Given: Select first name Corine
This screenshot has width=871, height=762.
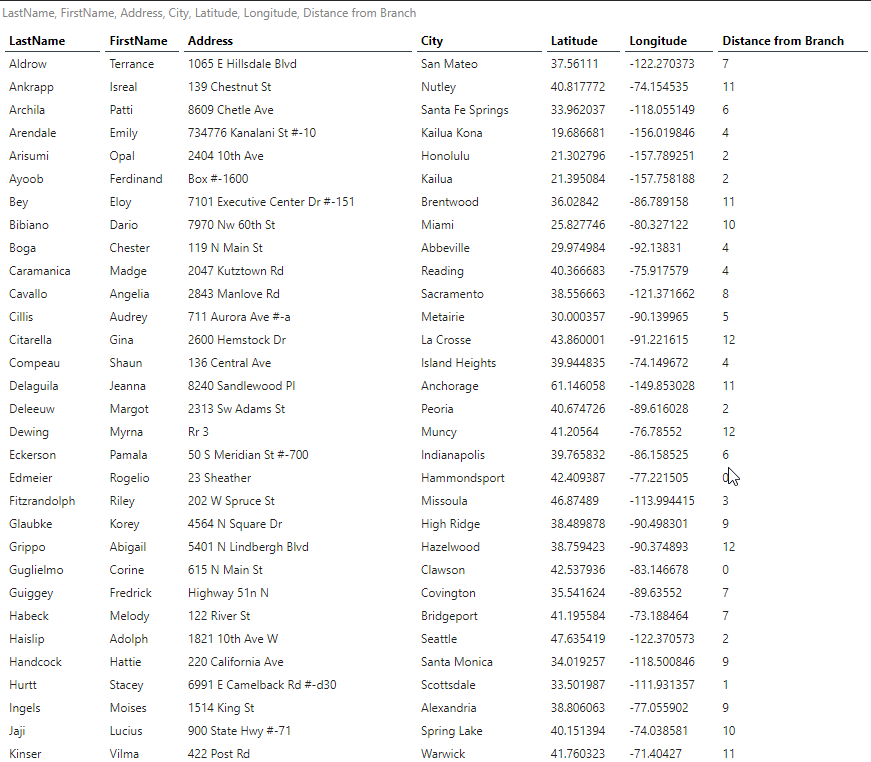Looking at the screenshot, I should click(x=127, y=570).
